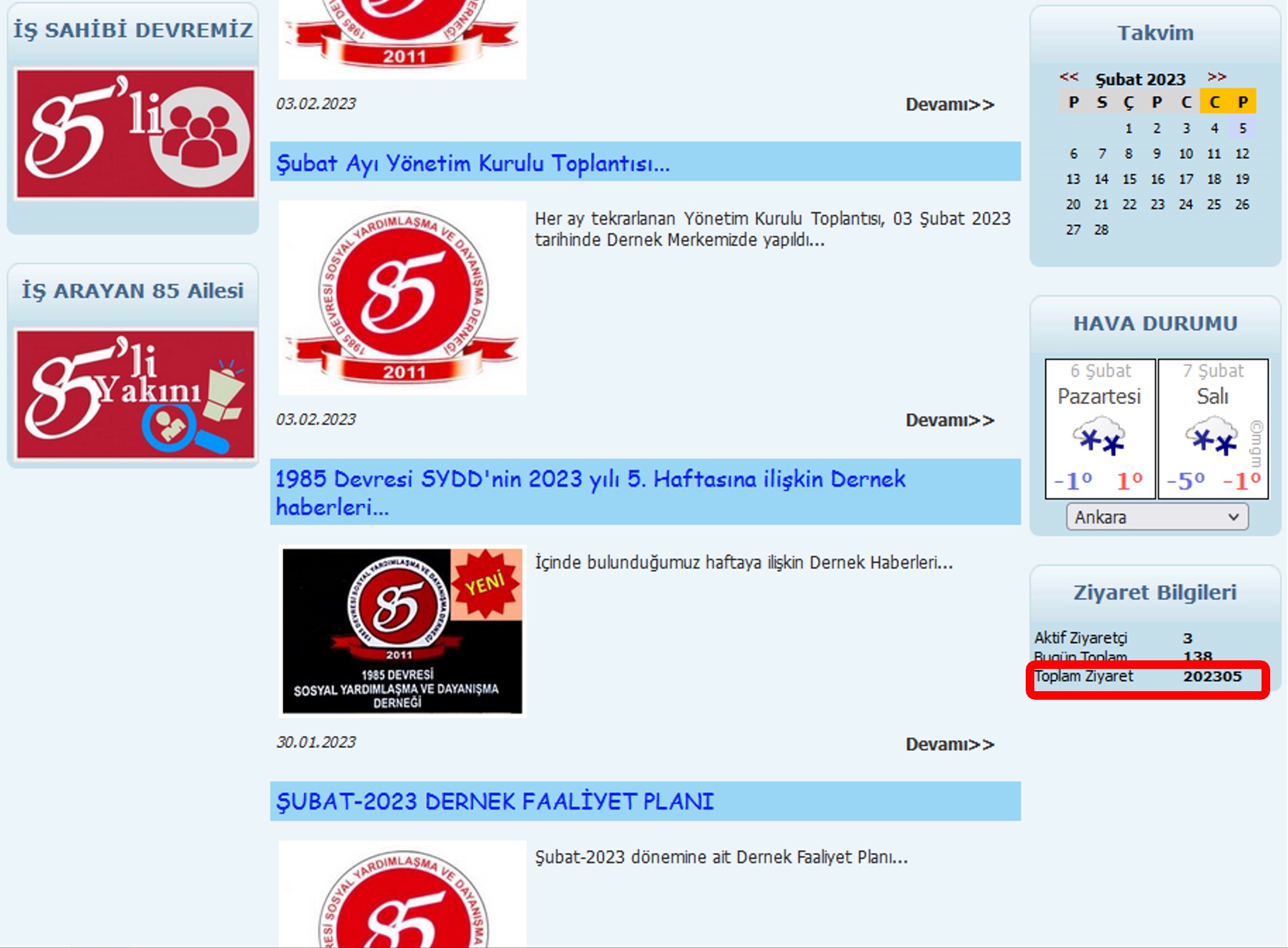
Task: Click the Her ay tekrarlanan Yönetim Kurulu summary
Action: click(773, 229)
